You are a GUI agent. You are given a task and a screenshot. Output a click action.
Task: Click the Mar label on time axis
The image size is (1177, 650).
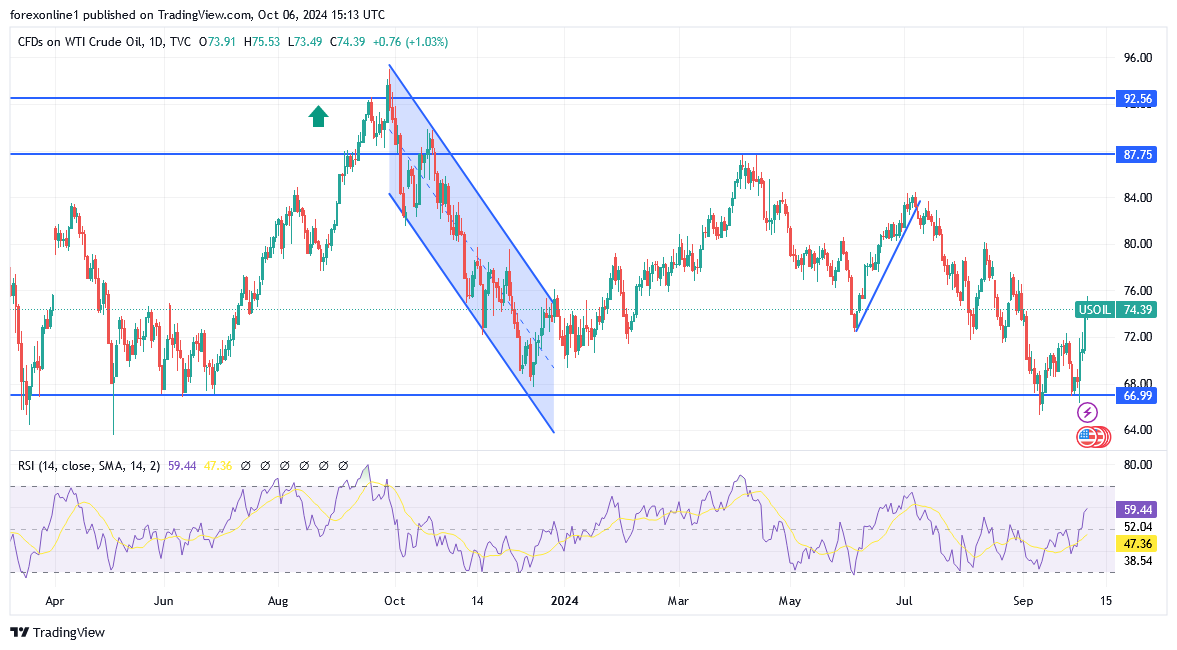pos(678,601)
